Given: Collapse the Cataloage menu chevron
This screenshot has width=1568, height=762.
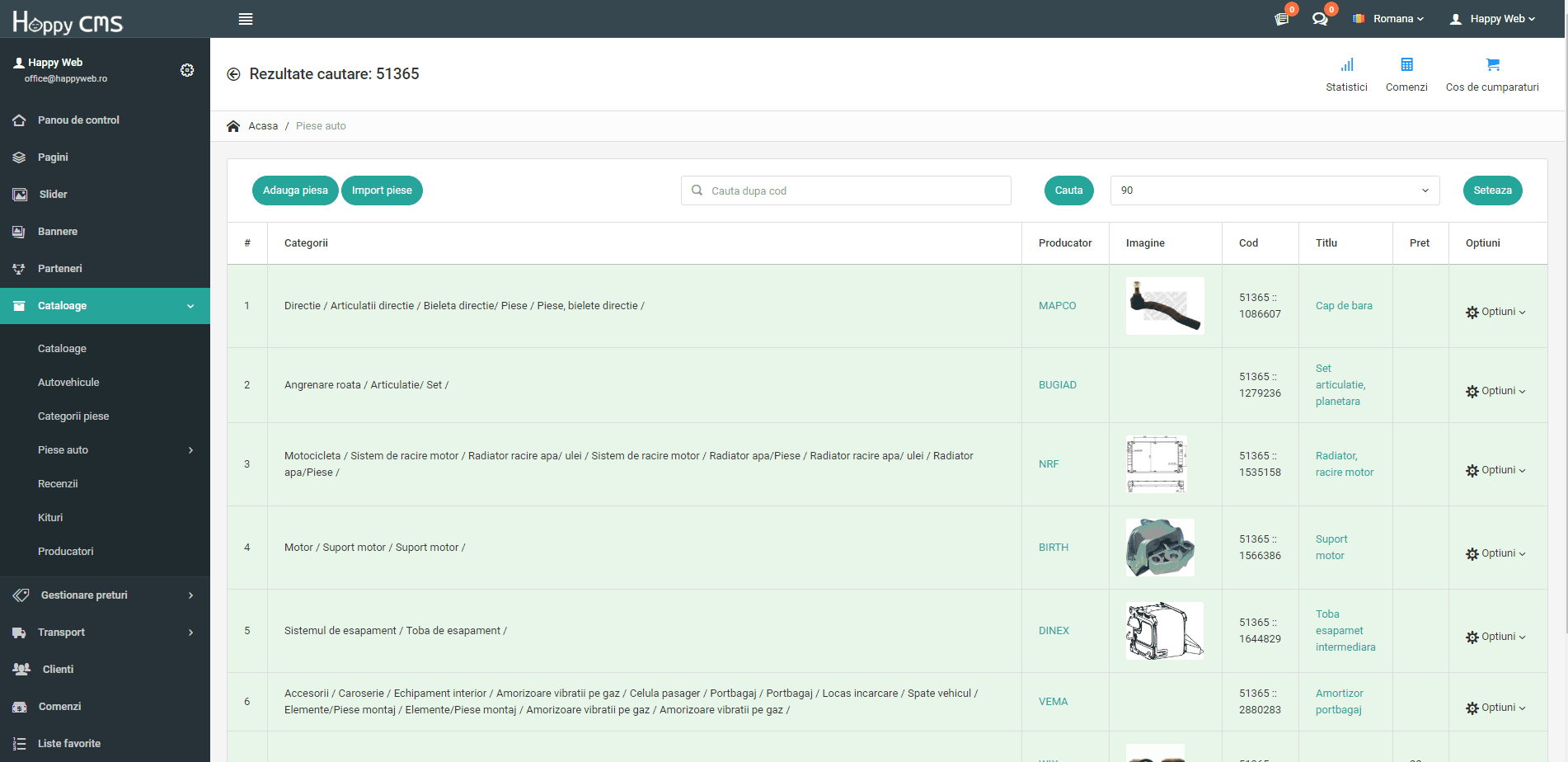Looking at the screenshot, I should pyautogui.click(x=190, y=306).
